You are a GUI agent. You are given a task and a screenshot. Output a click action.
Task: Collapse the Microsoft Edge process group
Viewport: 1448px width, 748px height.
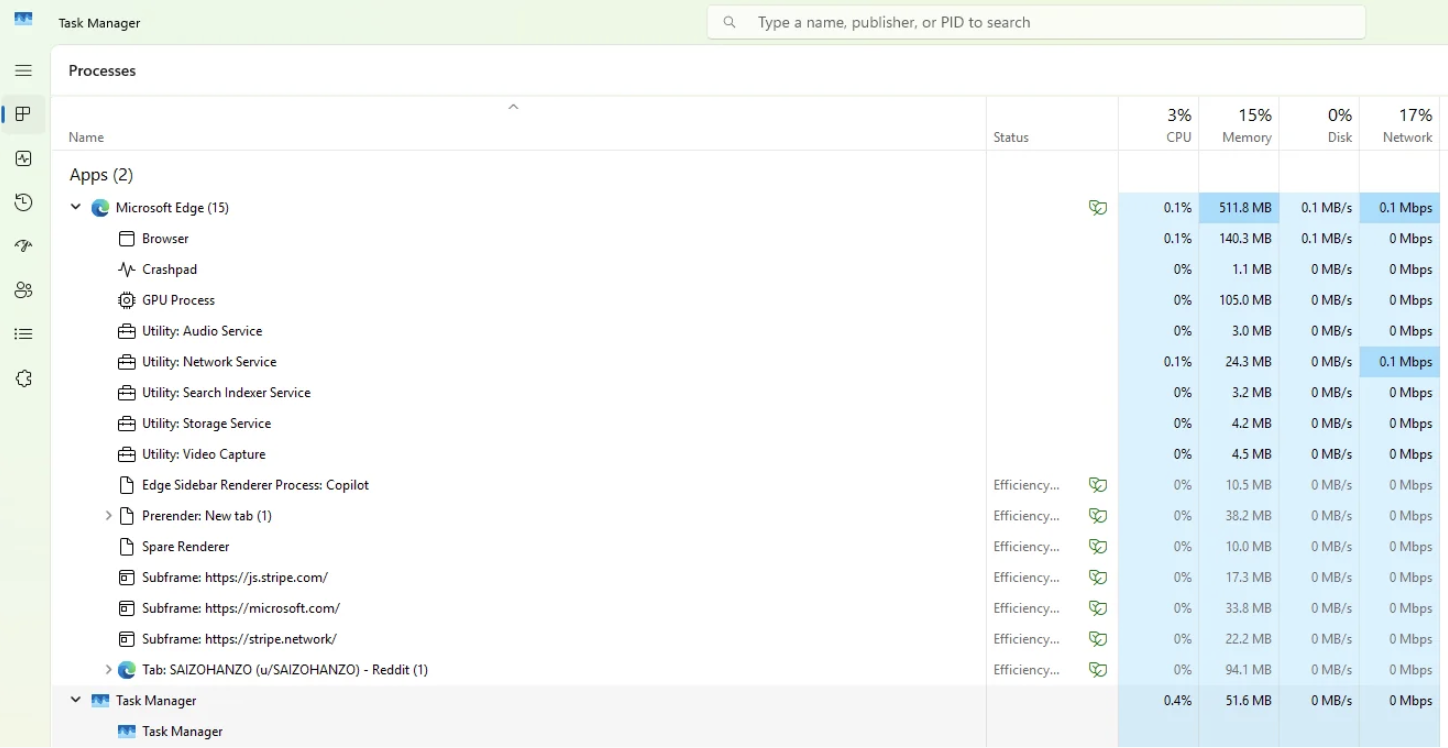pyautogui.click(x=75, y=207)
